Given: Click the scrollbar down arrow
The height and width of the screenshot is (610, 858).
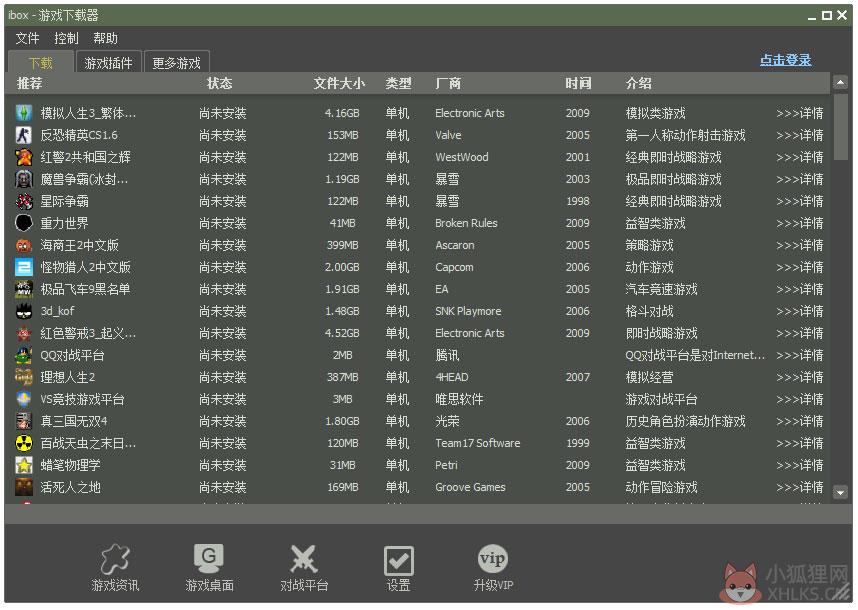Looking at the screenshot, I should click(840, 491).
